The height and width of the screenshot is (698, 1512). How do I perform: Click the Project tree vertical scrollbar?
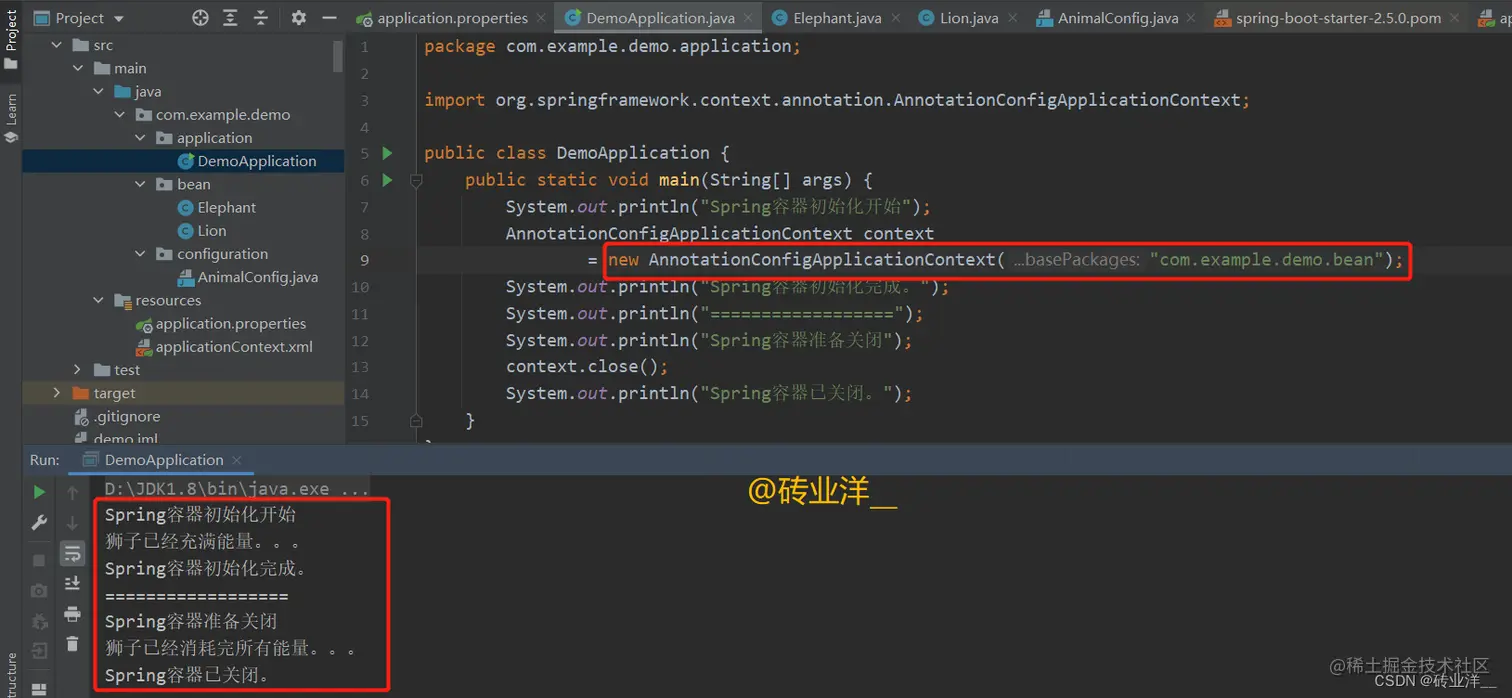click(338, 57)
